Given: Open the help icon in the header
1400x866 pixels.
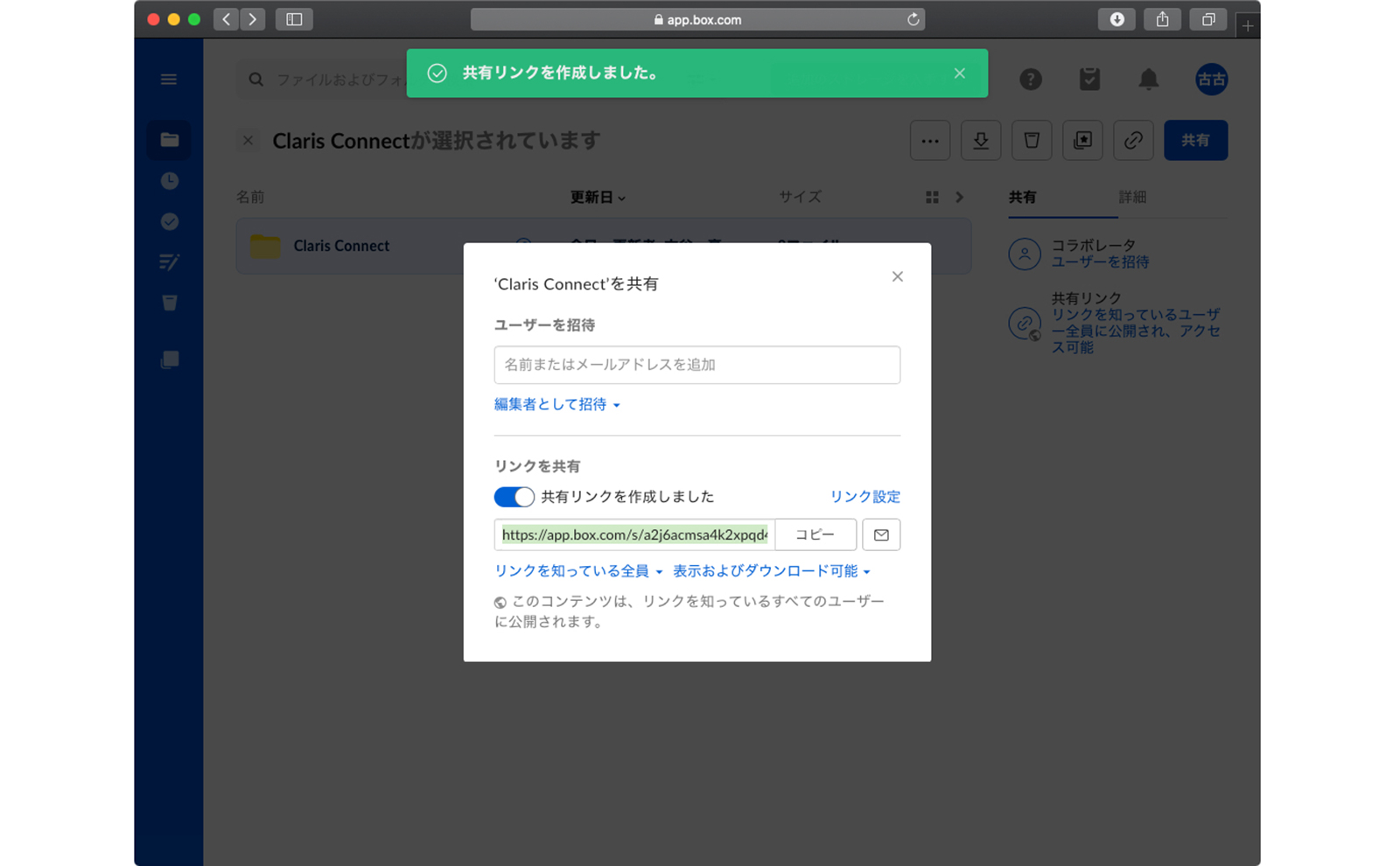Looking at the screenshot, I should click(x=1030, y=79).
